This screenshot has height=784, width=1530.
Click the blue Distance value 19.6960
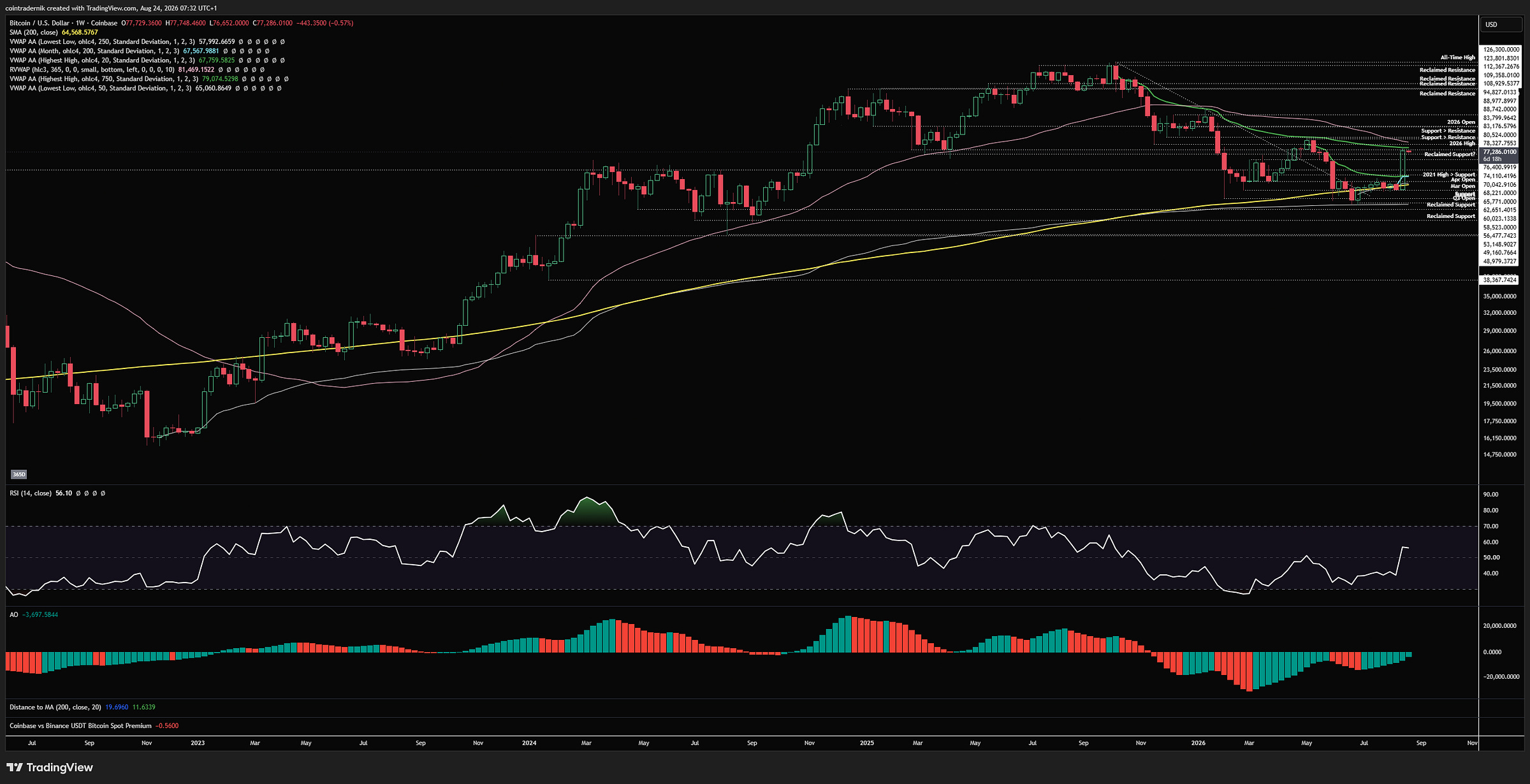(x=117, y=707)
